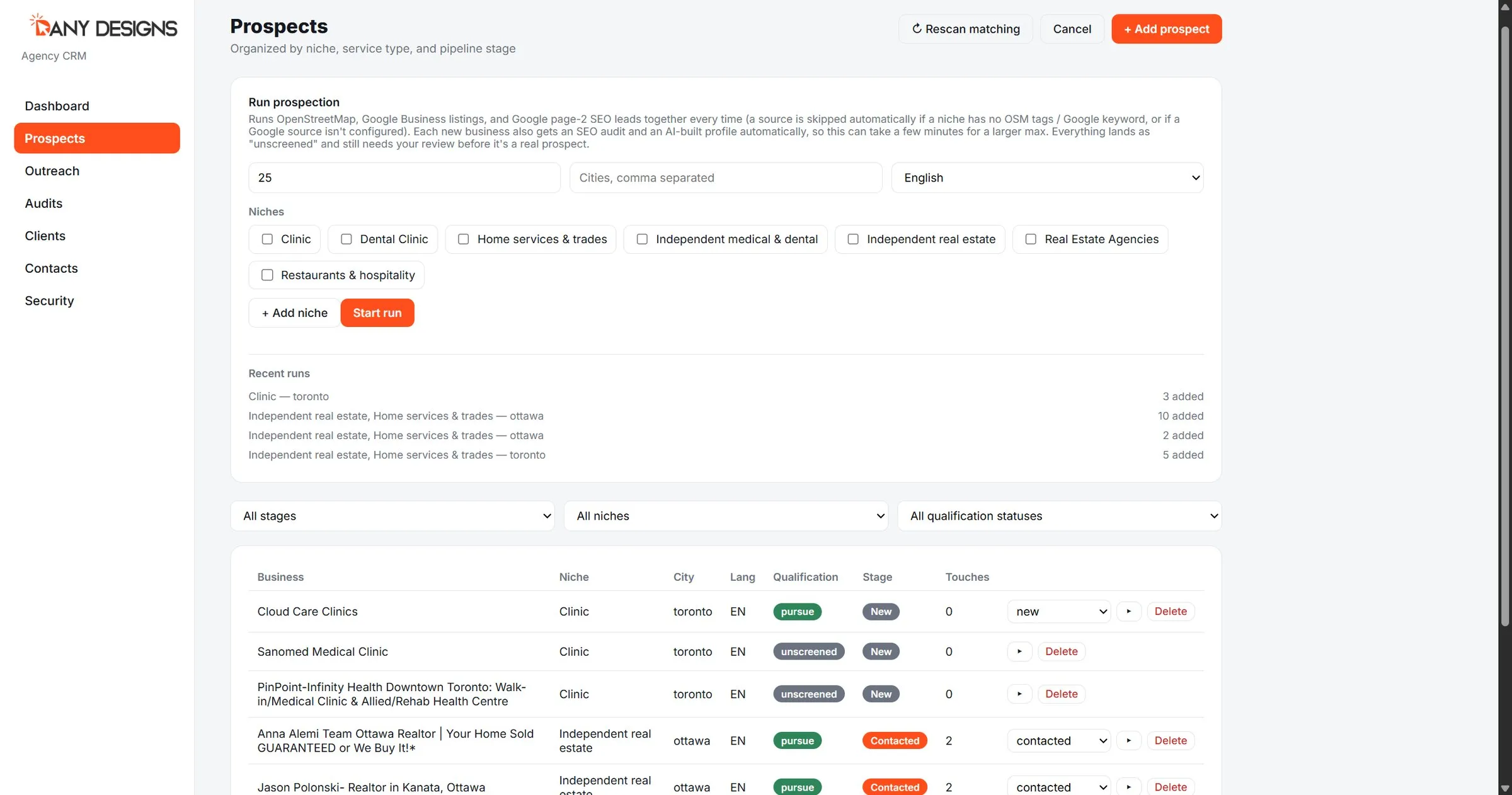
Task: Click the page vertical scrollbar
Action: (1504, 328)
